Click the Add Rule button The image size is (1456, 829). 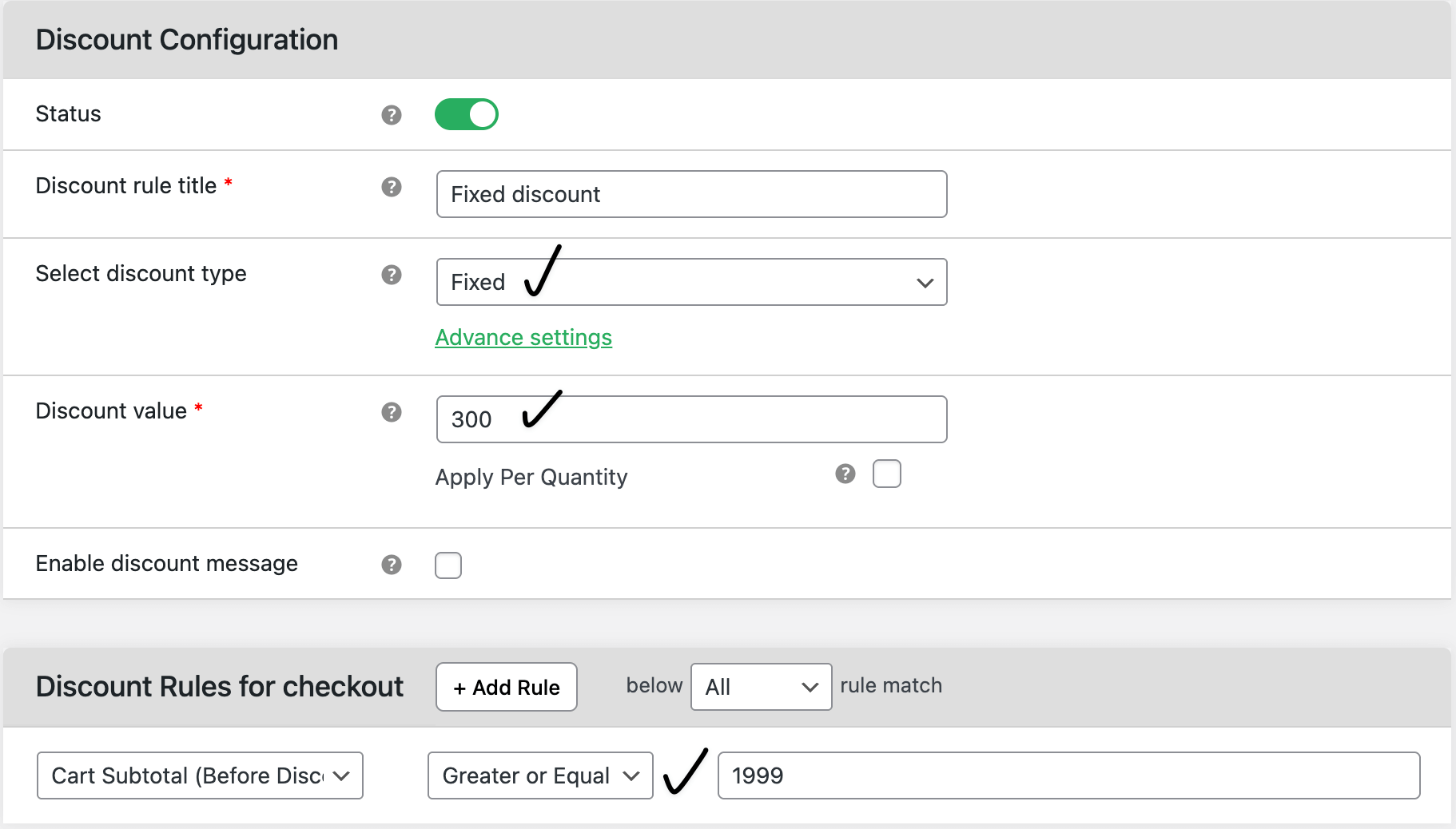tap(506, 687)
